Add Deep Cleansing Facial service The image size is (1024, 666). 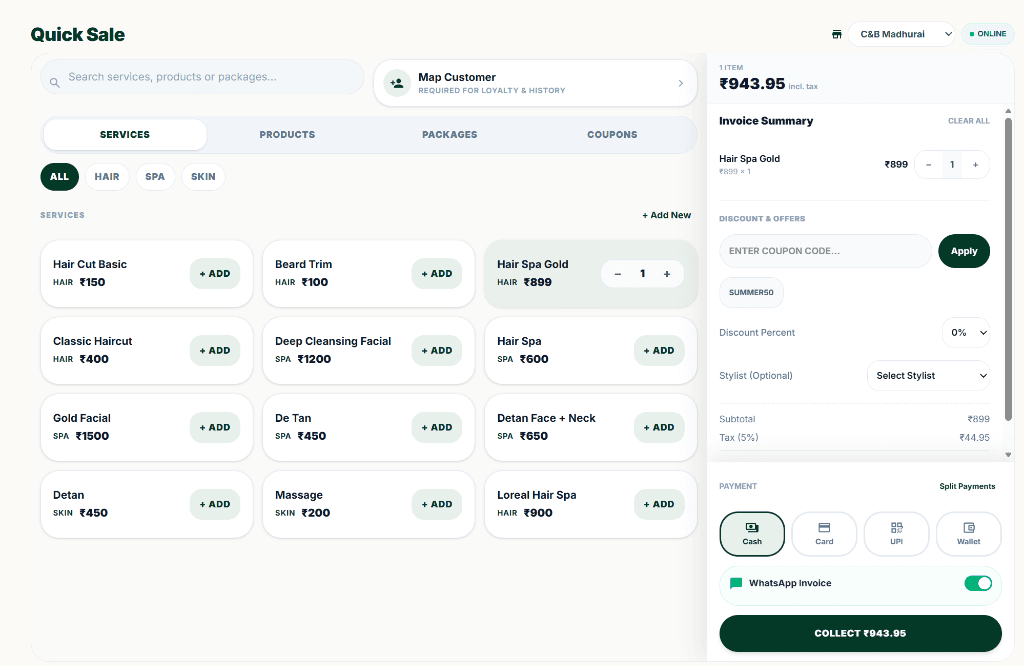click(x=437, y=351)
